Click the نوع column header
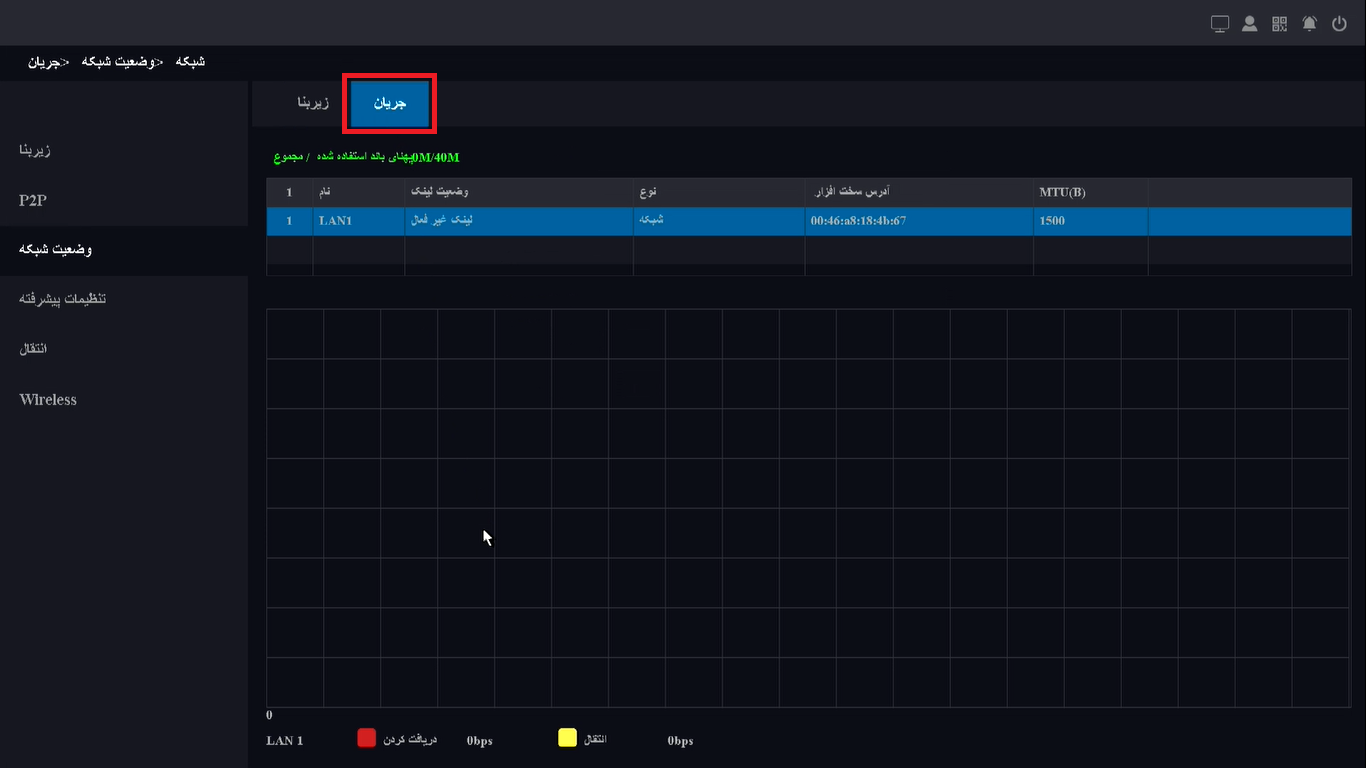Screen dimensions: 1366x768 (719, 192)
